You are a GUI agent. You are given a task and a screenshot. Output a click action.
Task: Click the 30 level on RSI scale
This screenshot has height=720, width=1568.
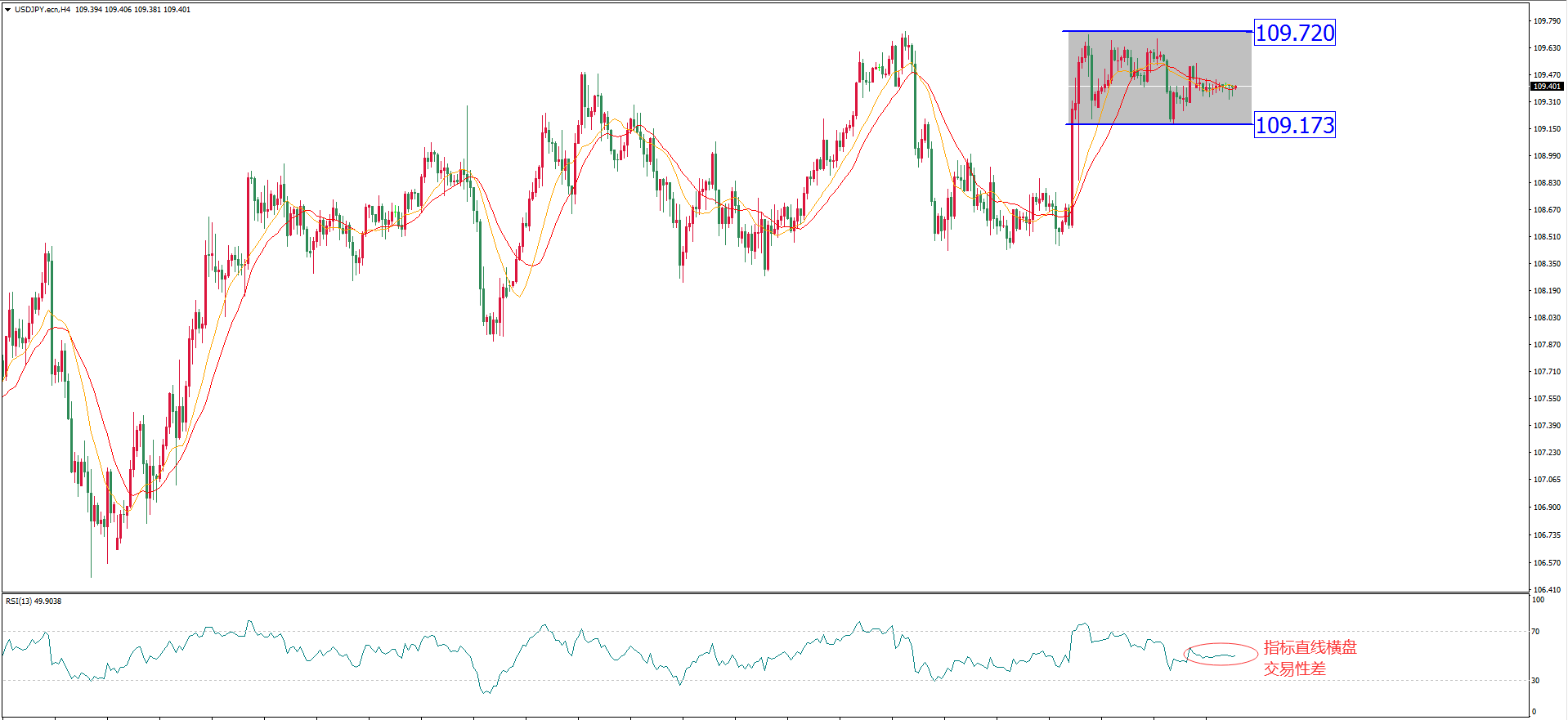coord(1535,681)
